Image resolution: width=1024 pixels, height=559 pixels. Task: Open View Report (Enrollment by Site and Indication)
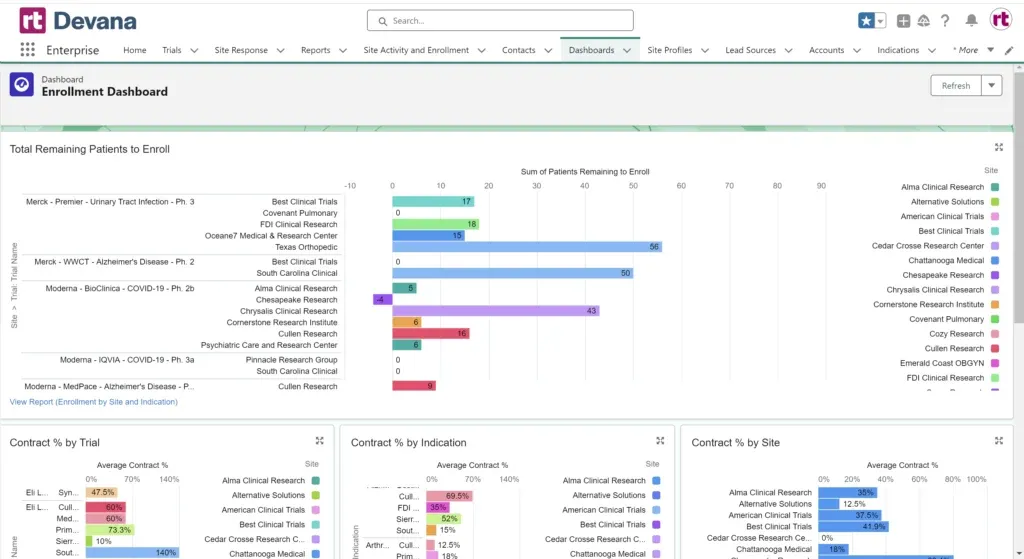[93, 402]
